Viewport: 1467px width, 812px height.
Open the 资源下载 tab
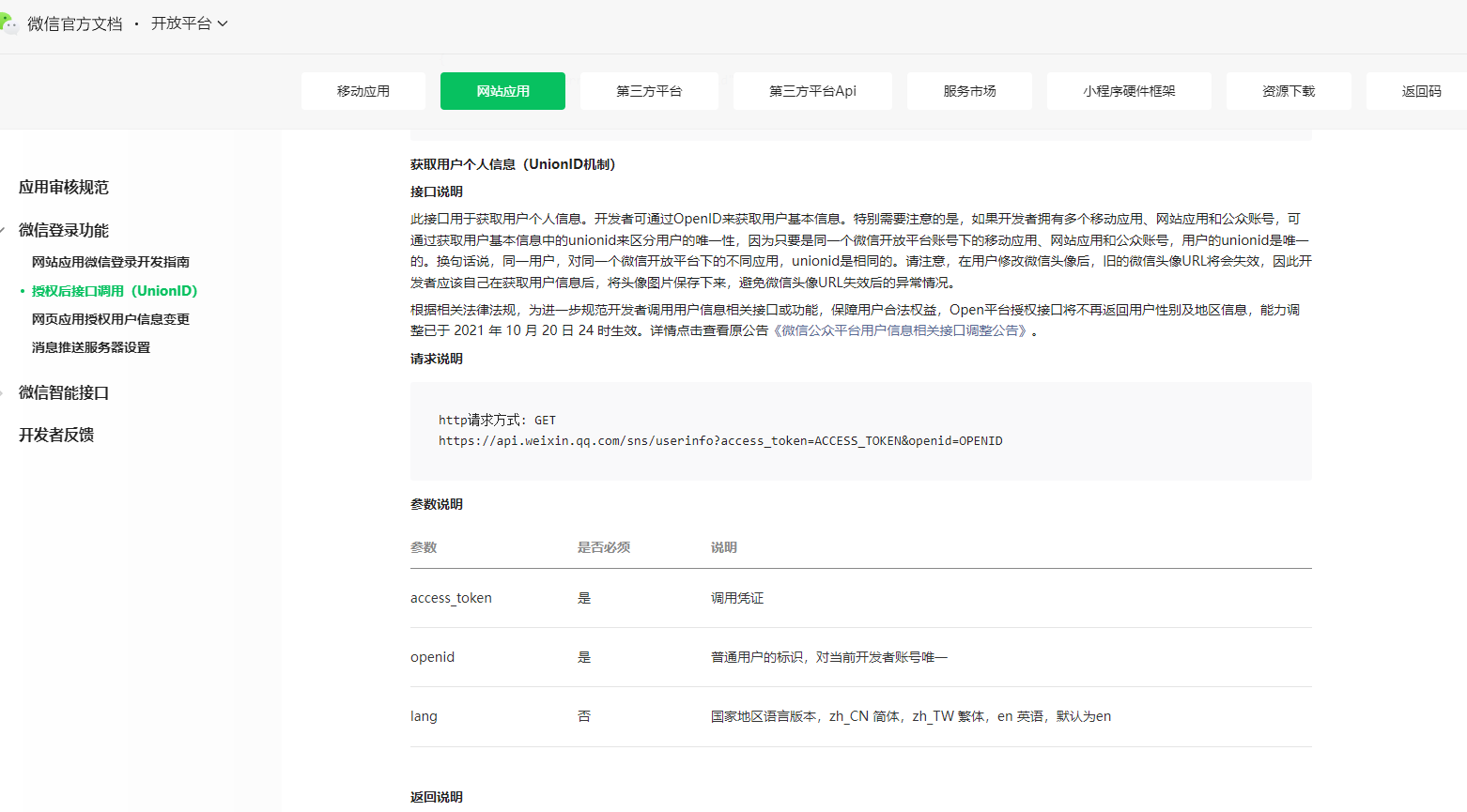(x=1289, y=91)
